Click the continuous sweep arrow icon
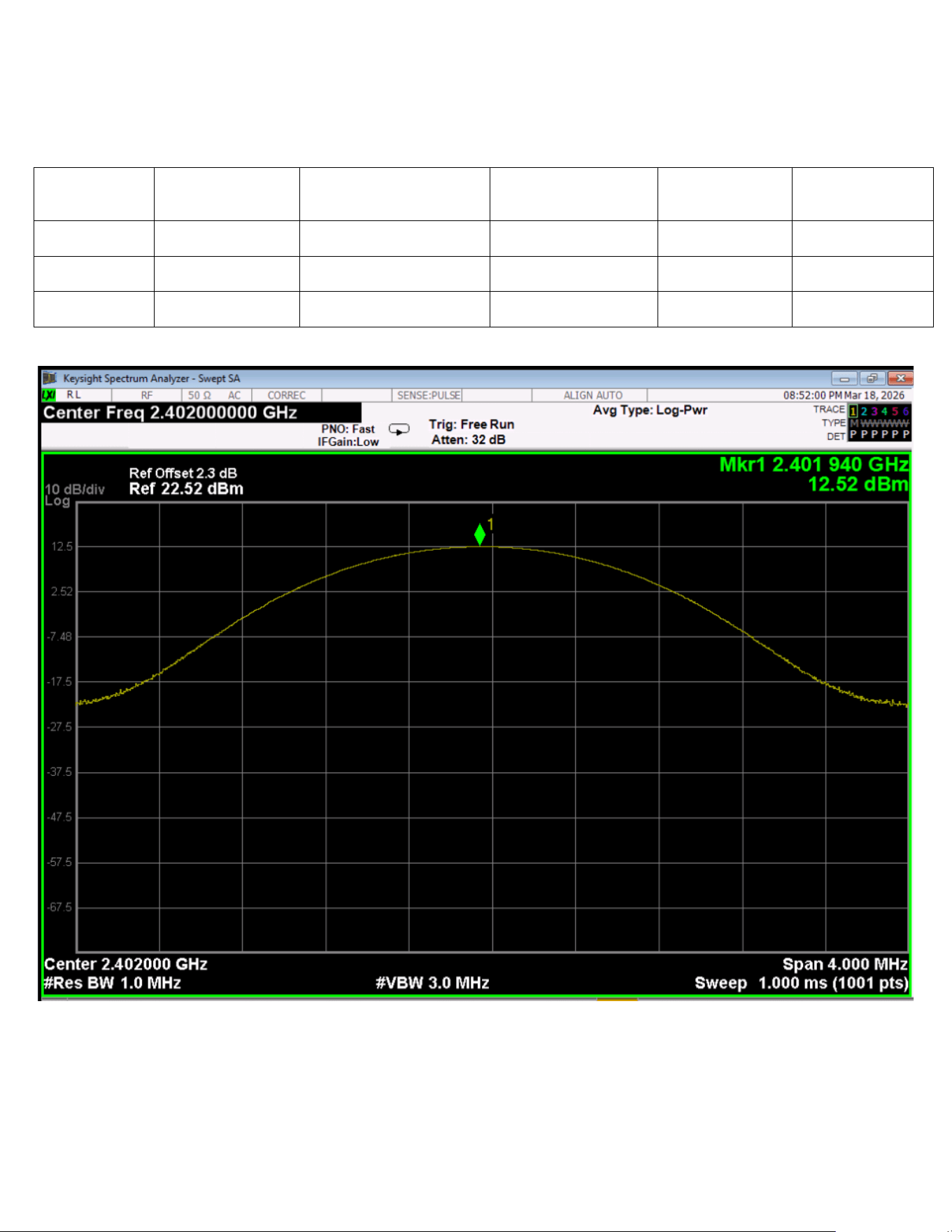The width and height of the screenshot is (952, 1232). [399, 430]
